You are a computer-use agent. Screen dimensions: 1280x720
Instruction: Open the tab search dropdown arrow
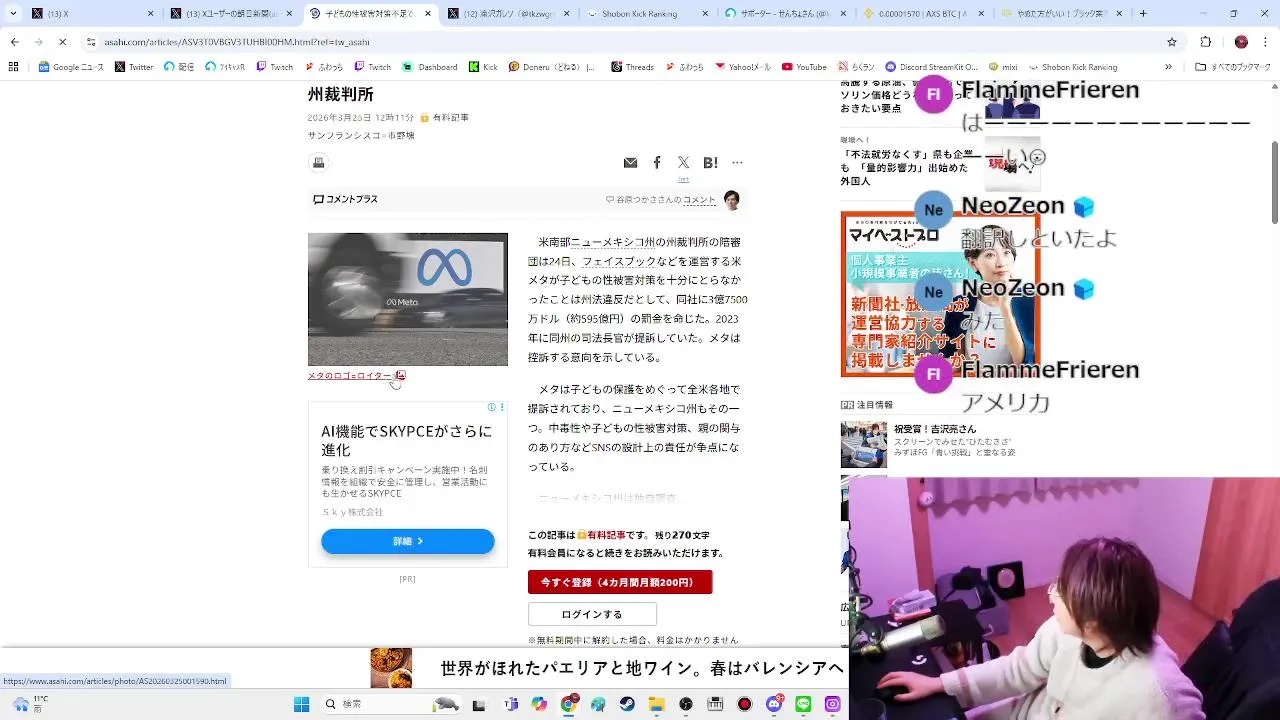[13, 14]
